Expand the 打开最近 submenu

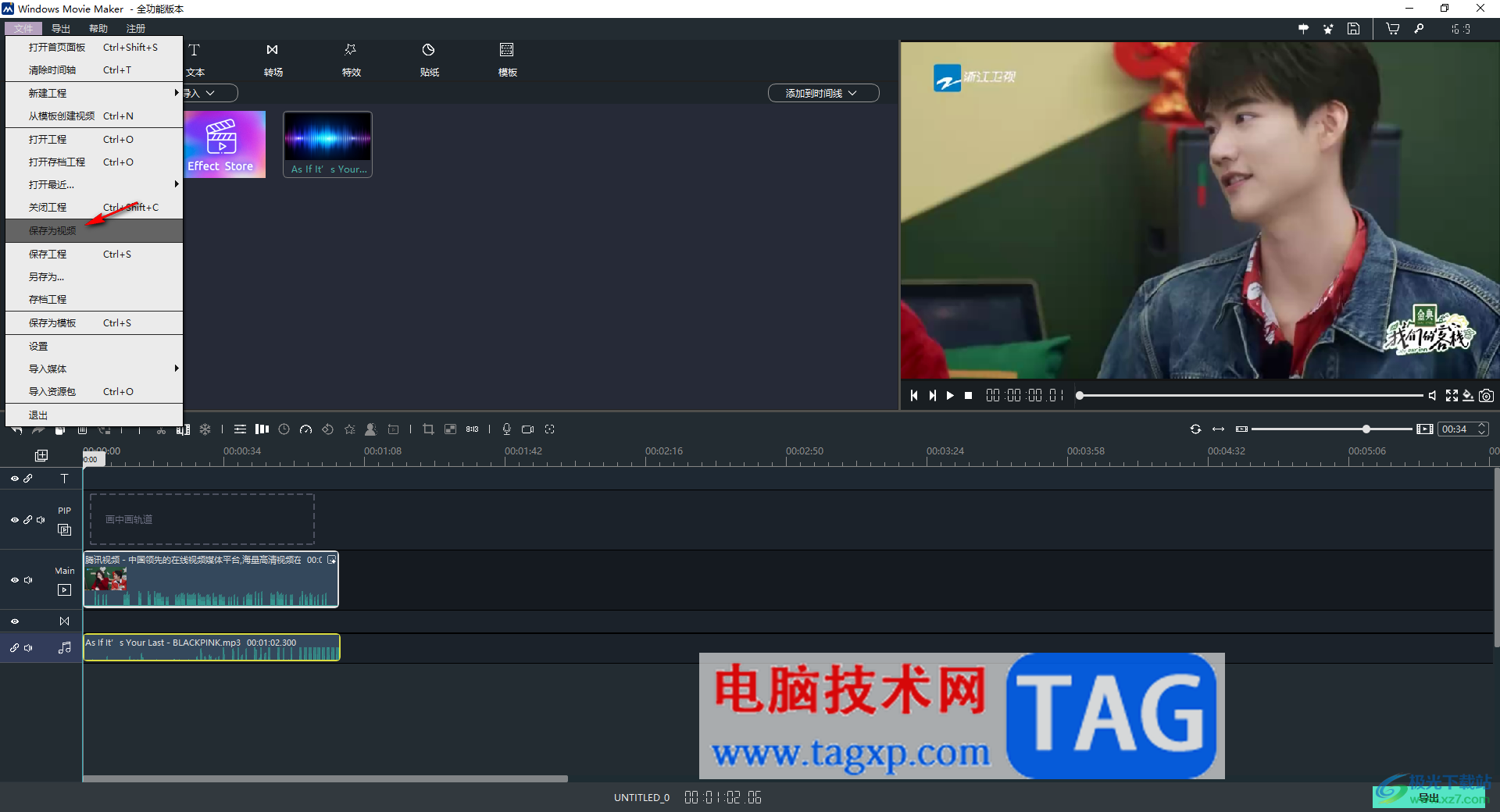click(94, 185)
